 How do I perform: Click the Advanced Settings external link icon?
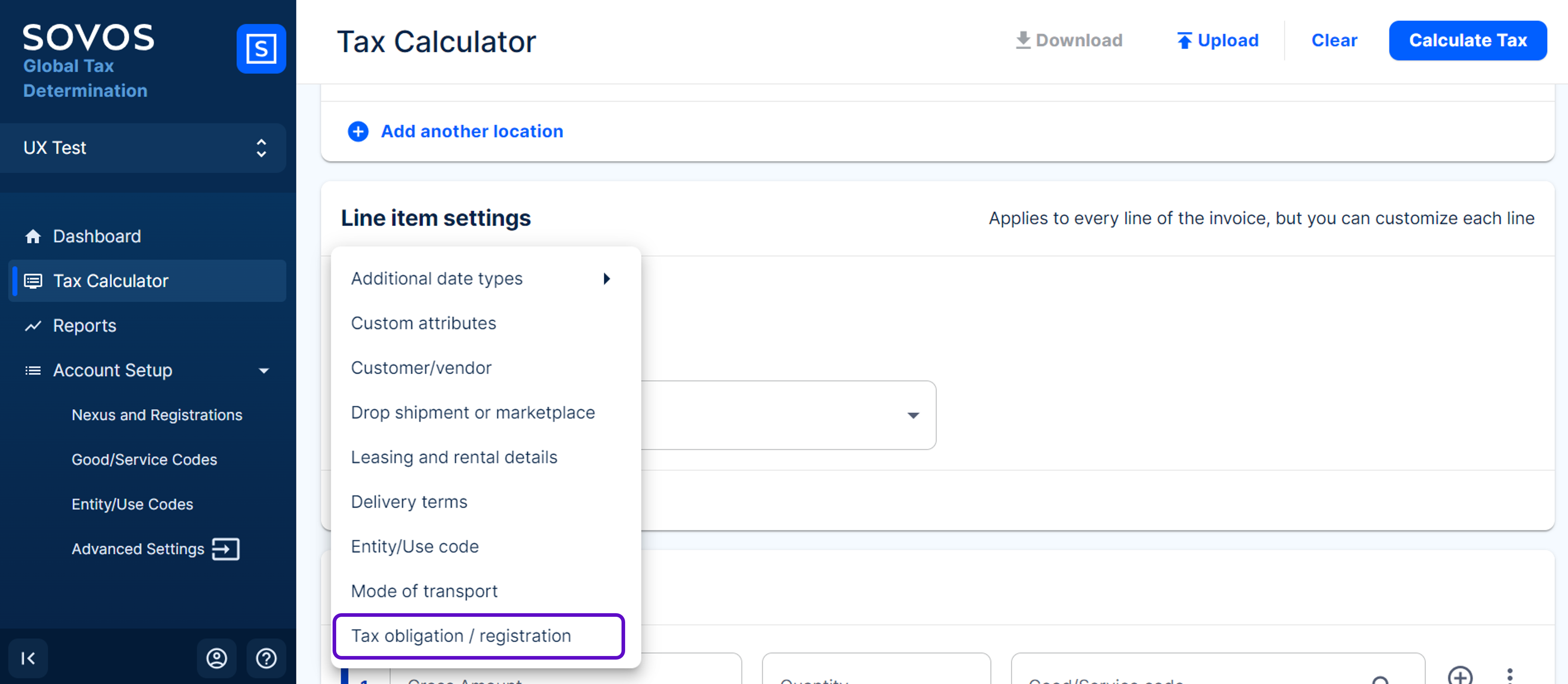click(225, 549)
